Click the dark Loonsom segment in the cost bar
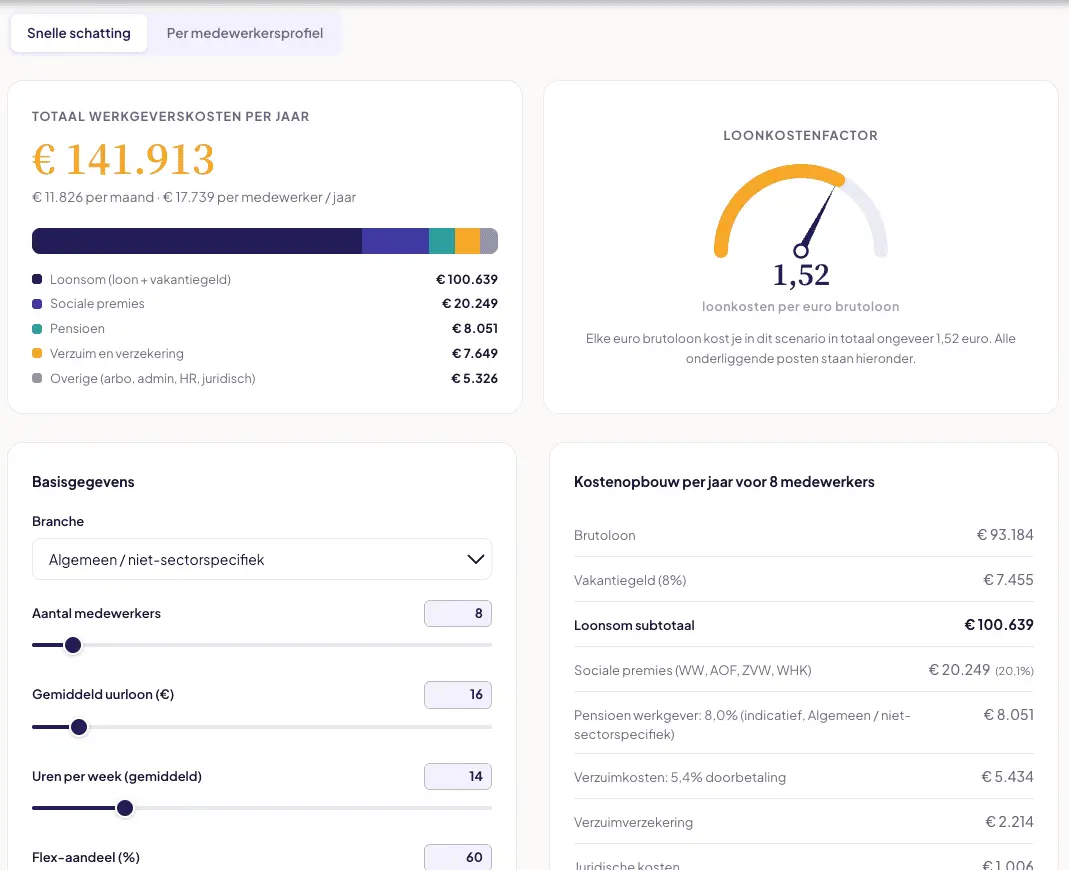 197,241
